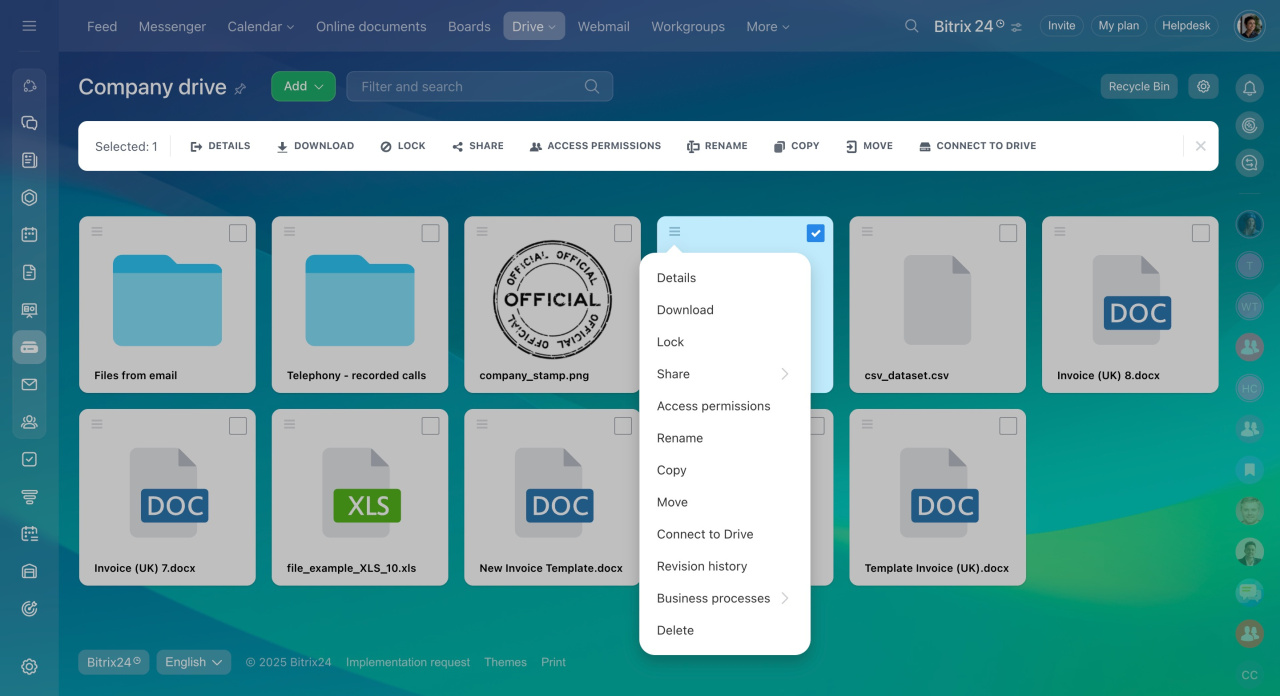
Task: Choose Revision history from context menu
Action: [702, 566]
